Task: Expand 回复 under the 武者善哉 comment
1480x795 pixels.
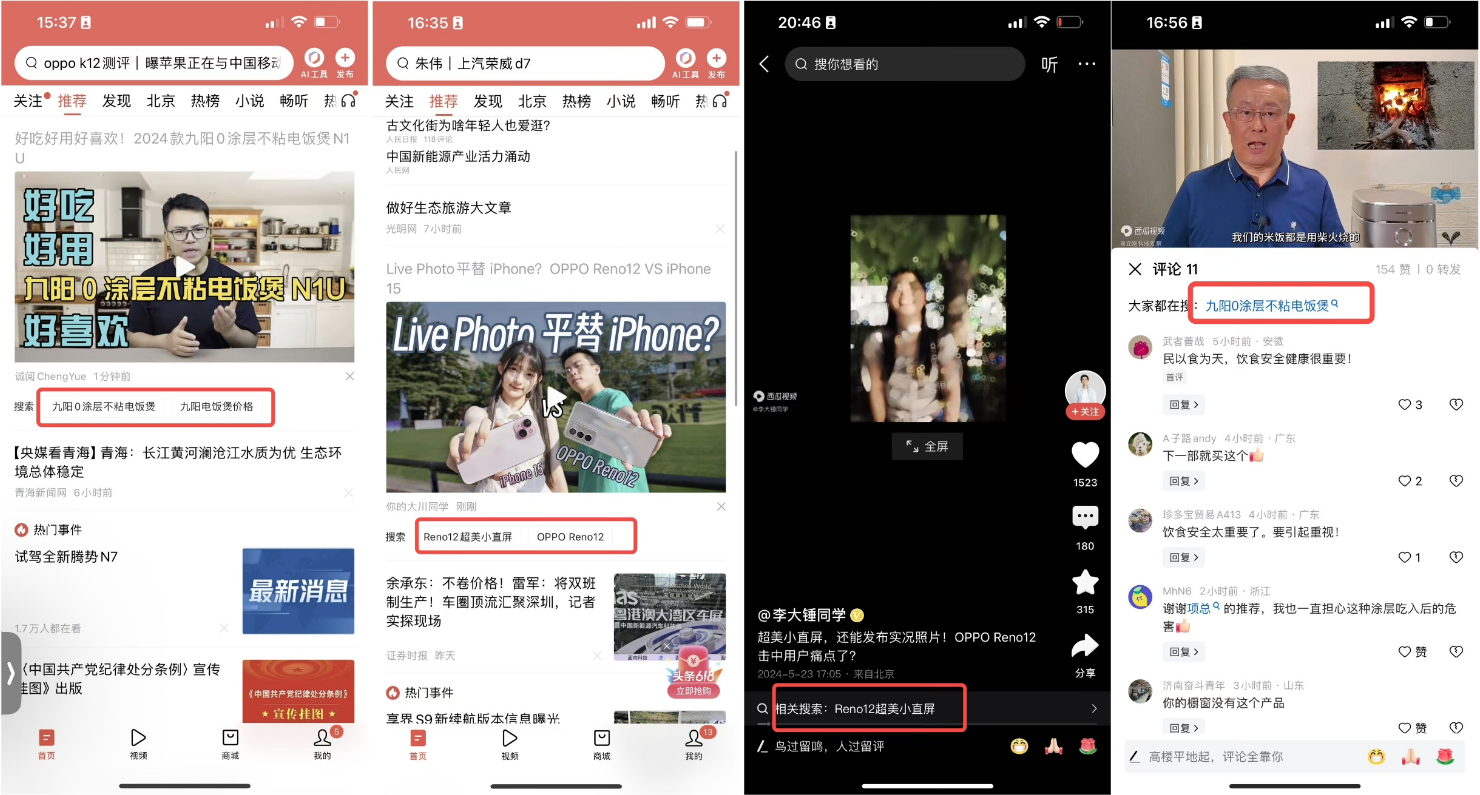Action: point(1185,405)
